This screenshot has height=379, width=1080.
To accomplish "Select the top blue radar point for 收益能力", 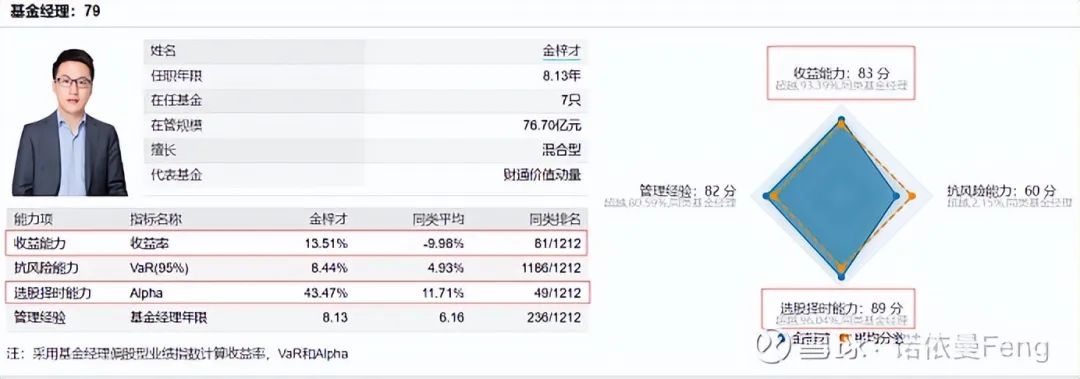I will (x=841, y=121).
